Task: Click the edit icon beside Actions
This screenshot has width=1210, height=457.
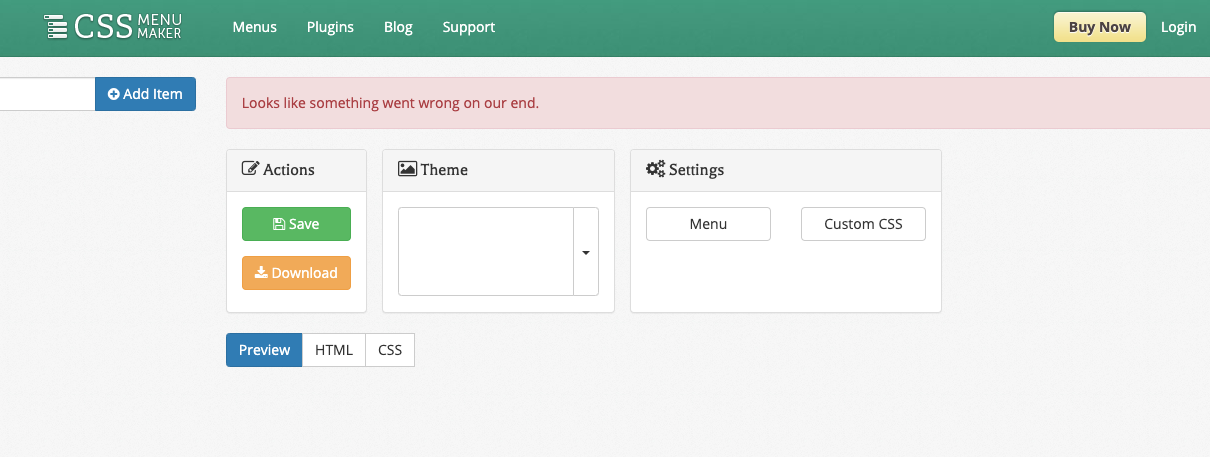Action: (x=250, y=169)
